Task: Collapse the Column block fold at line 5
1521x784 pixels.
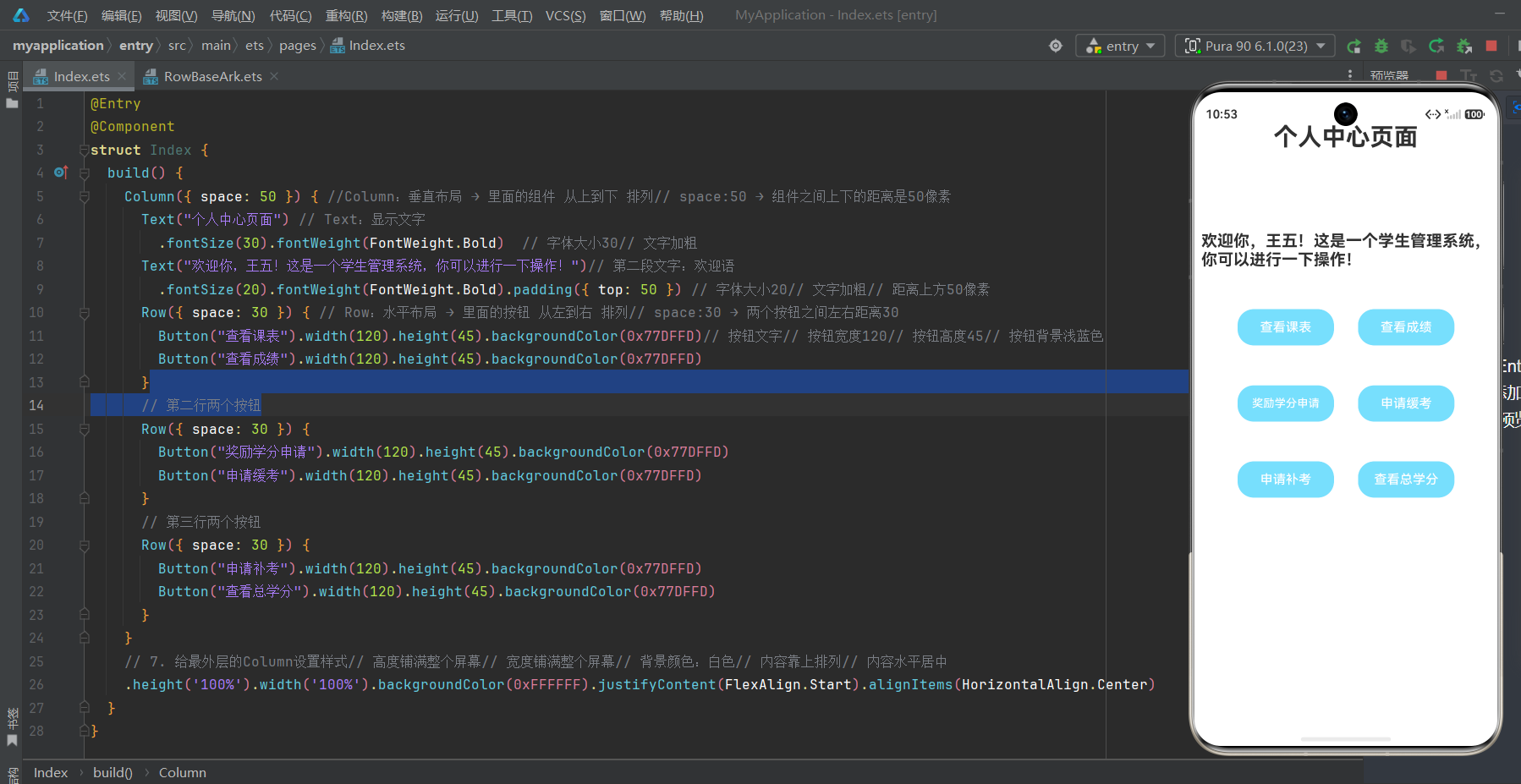Action: coord(84,196)
